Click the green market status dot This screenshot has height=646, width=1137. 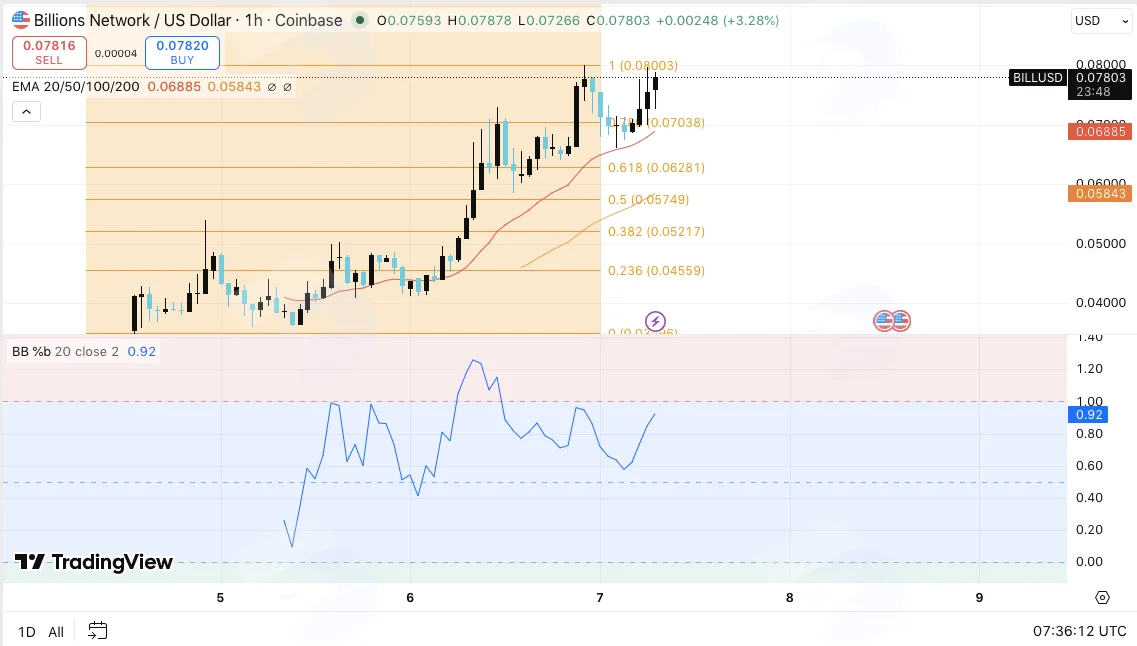(x=359, y=20)
